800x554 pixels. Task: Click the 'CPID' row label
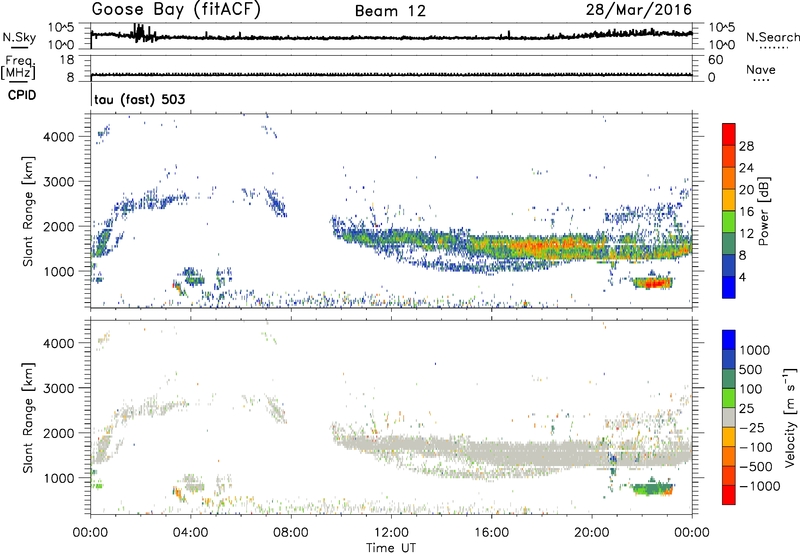22,95
